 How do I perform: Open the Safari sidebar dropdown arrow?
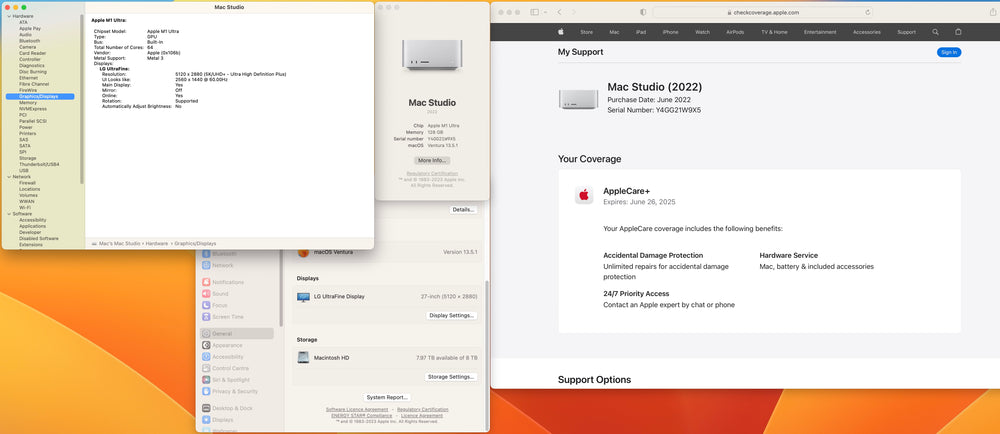(x=545, y=12)
